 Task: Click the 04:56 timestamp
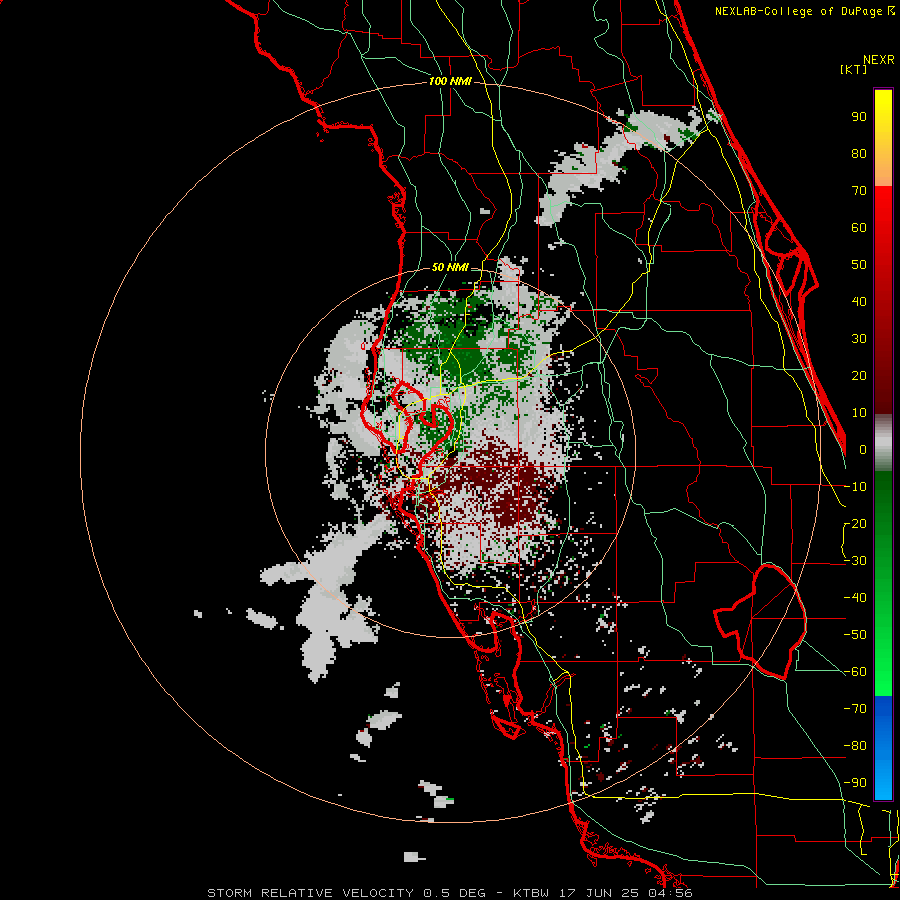tap(670, 893)
